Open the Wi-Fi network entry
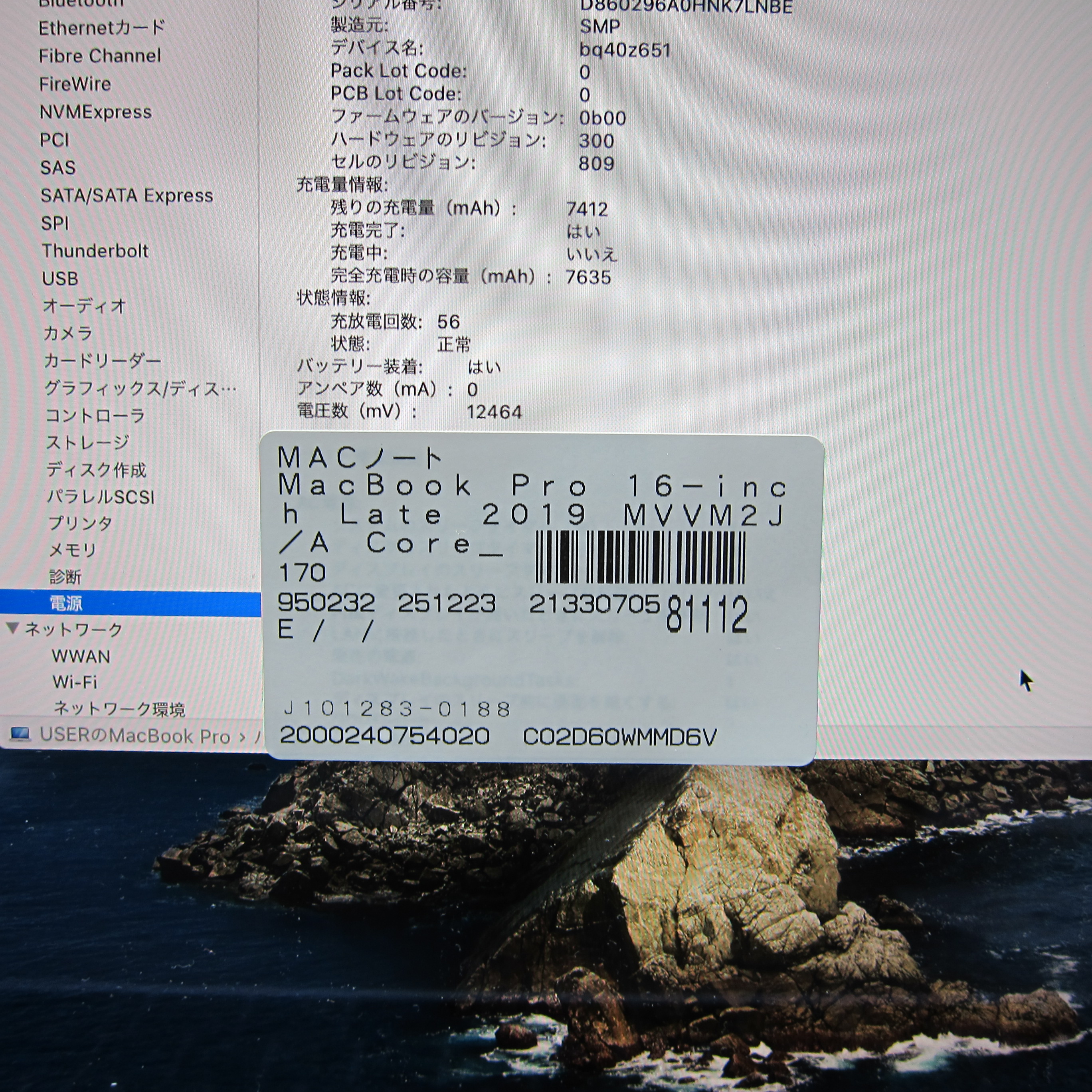This screenshot has width=1092, height=1092. point(75,682)
